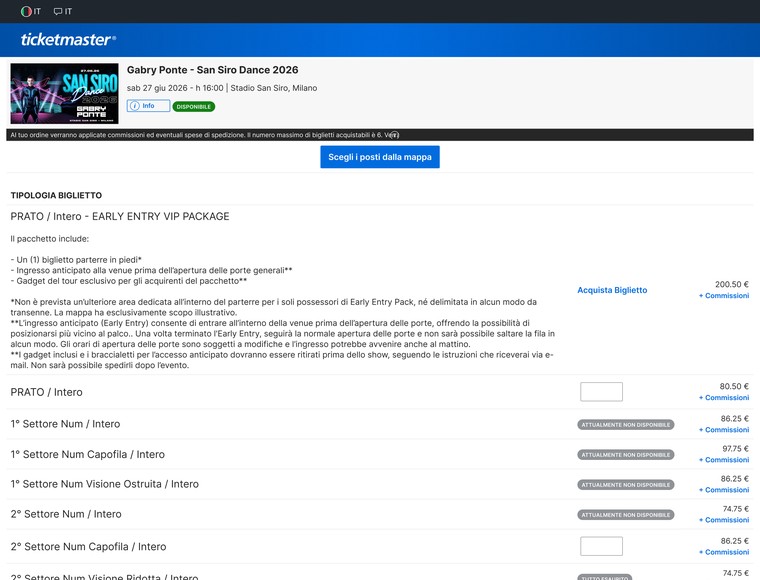The width and height of the screenshot is (760, 580).
Task: Open quantity box for 2° Settore Num Capofila
Action: pos(602,546)
